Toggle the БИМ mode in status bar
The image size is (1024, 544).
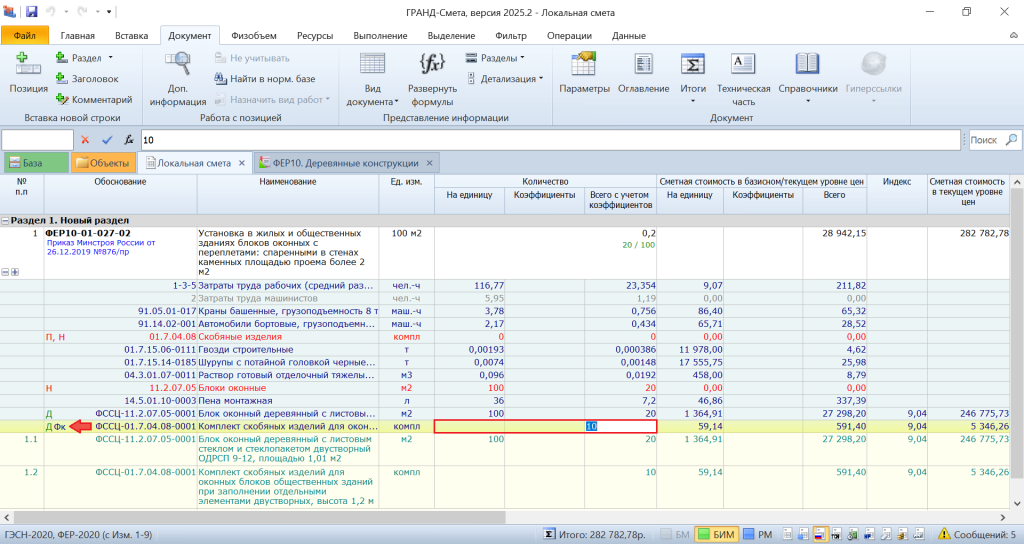(x=716, y=535)
